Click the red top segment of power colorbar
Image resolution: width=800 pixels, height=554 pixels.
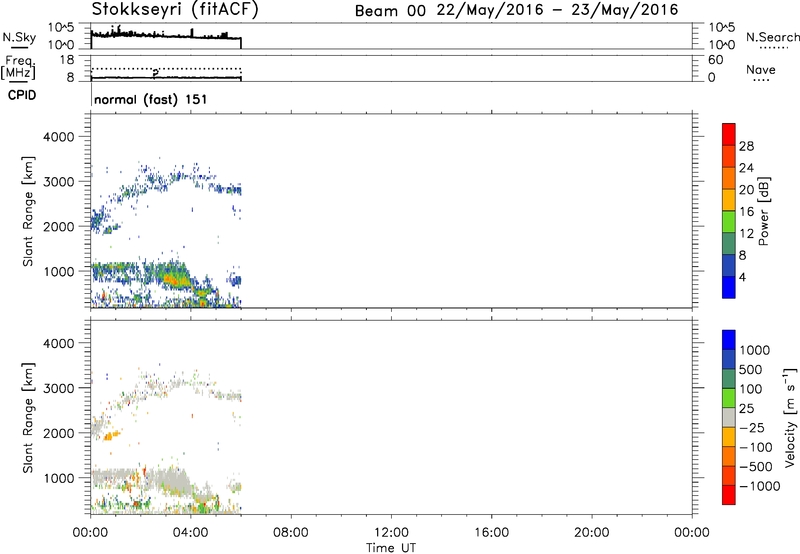coord(729,134)
